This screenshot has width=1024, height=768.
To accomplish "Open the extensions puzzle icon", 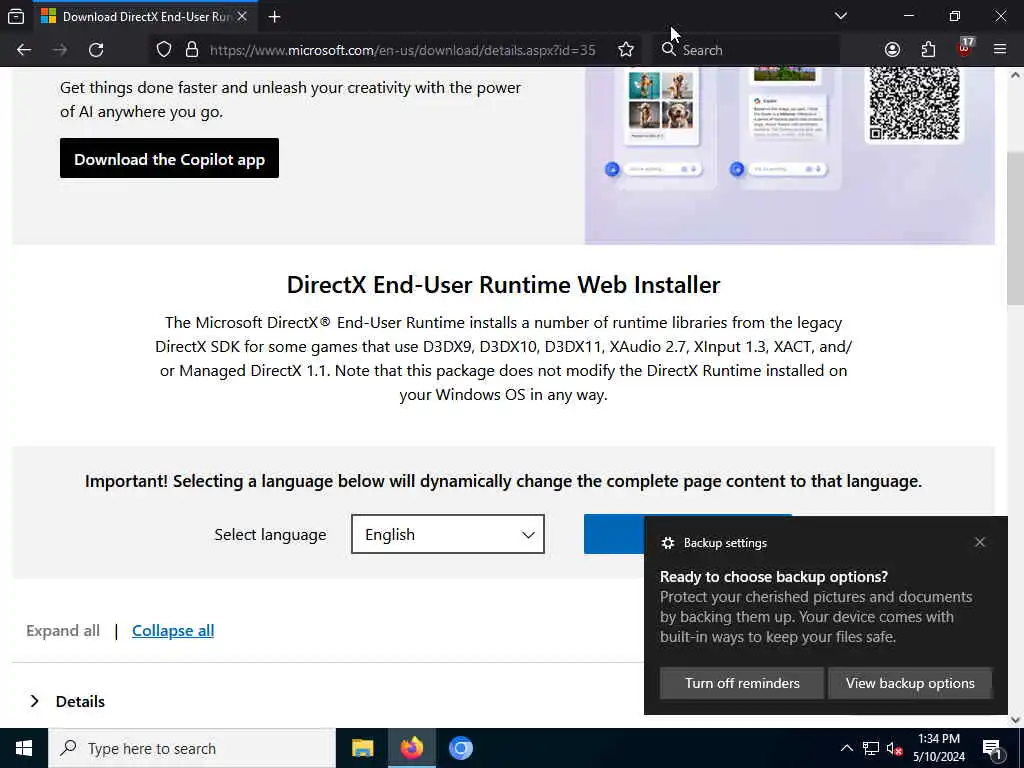I will point(928,50).
